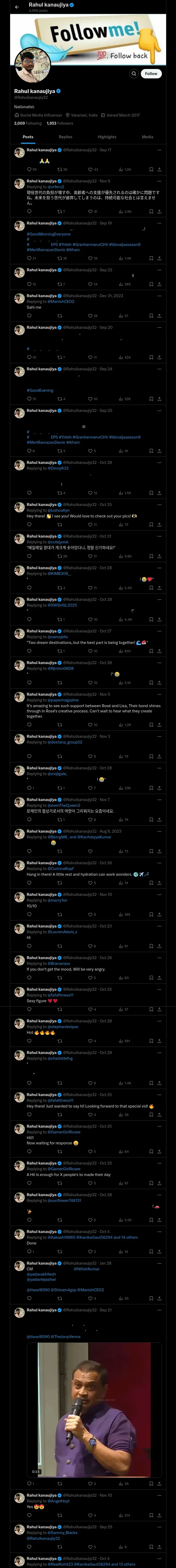Like the Sep 17 praying-hands post

click(x=90, y=169)
